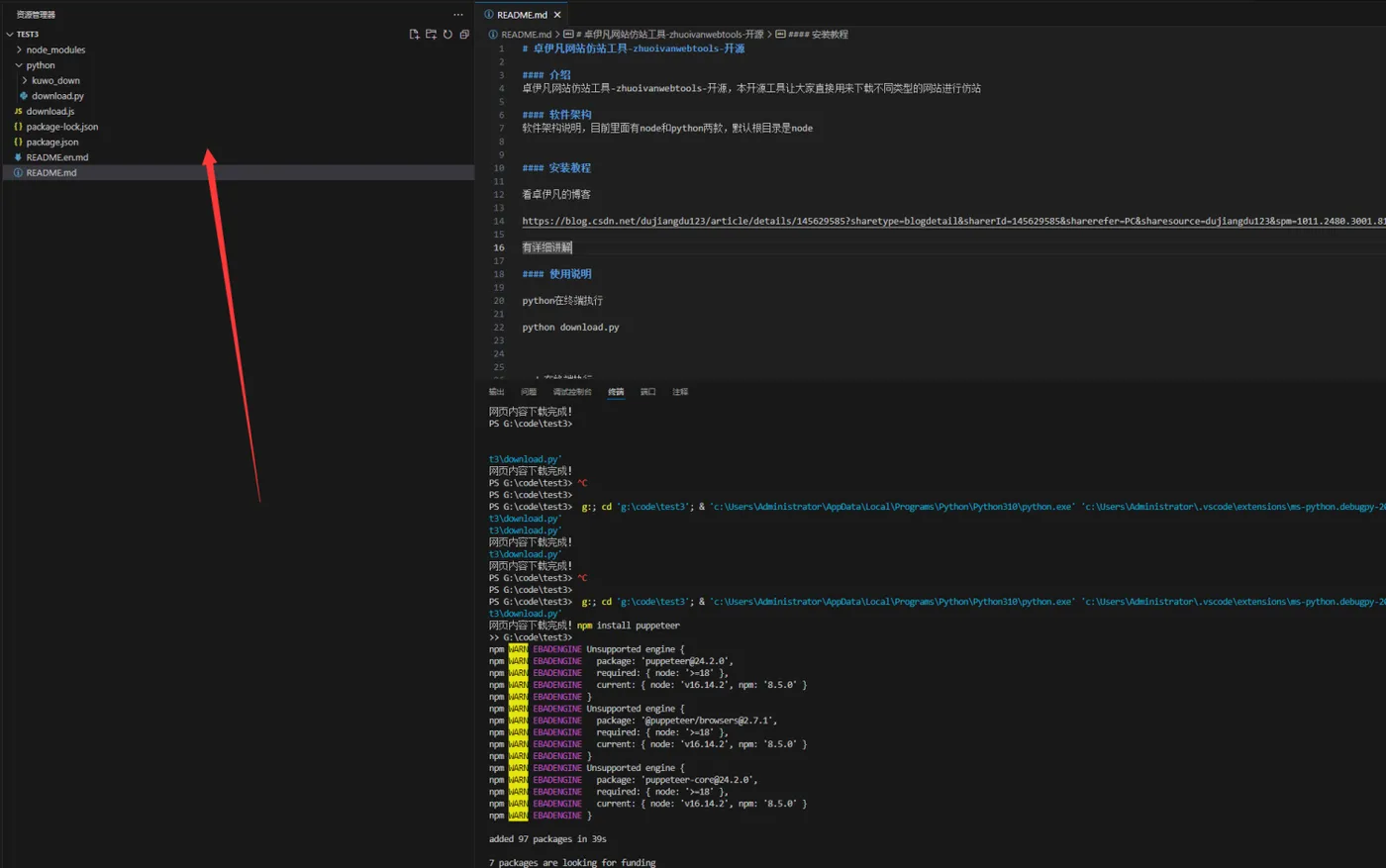Open download.py with the Python icon

pyautogui.click(x=56, y=96)
